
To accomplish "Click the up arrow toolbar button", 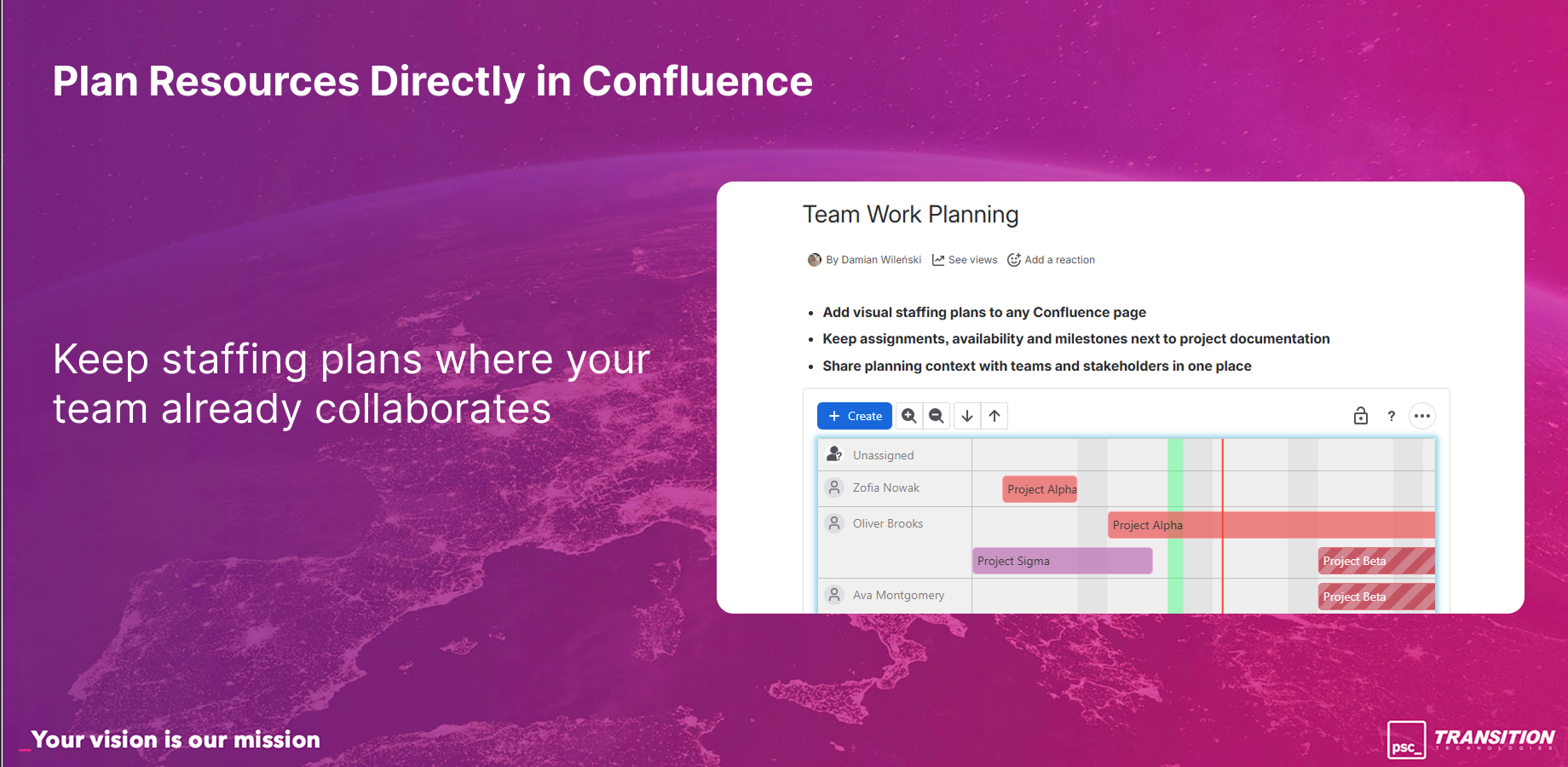I will (994, 416).
